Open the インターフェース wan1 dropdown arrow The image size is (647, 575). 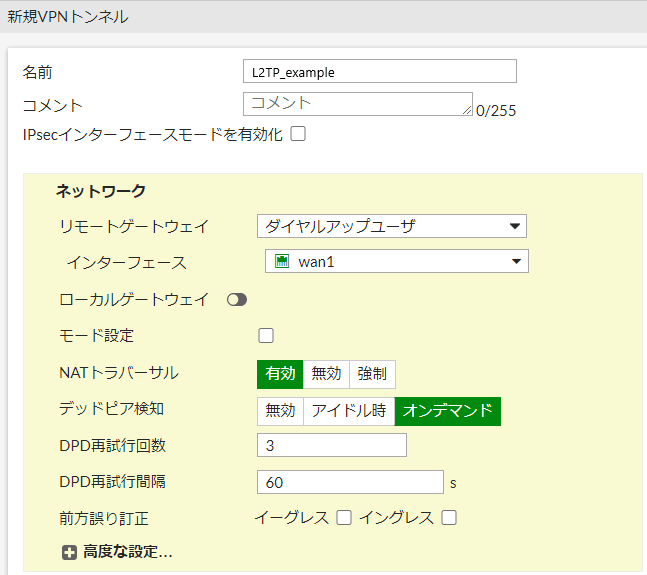click(516, 261)
